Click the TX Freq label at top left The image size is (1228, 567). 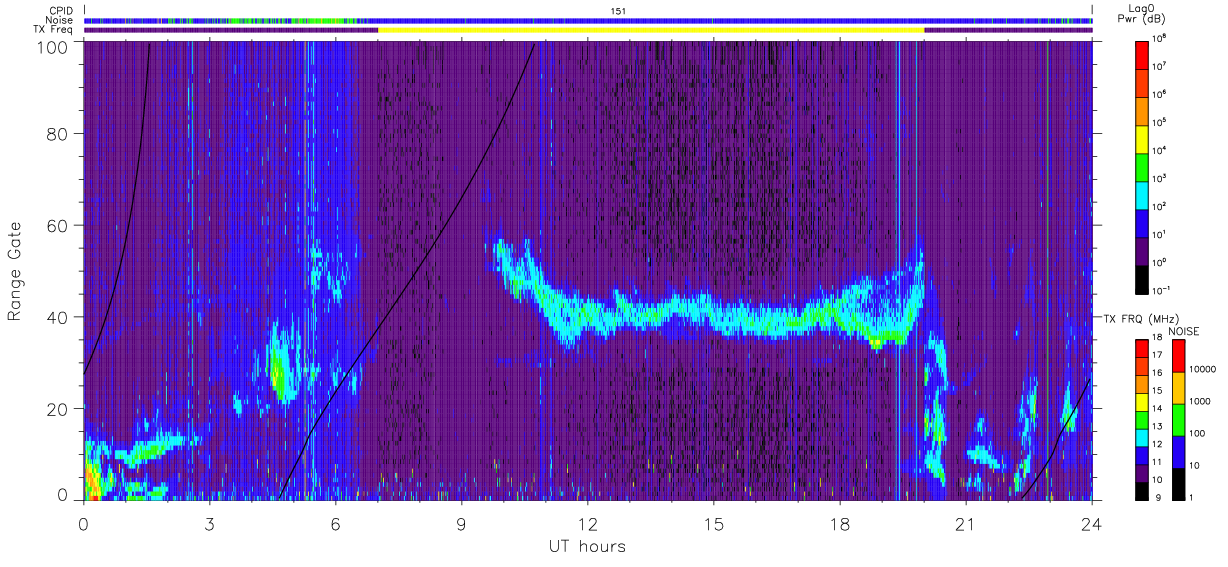tap(54, 30)
